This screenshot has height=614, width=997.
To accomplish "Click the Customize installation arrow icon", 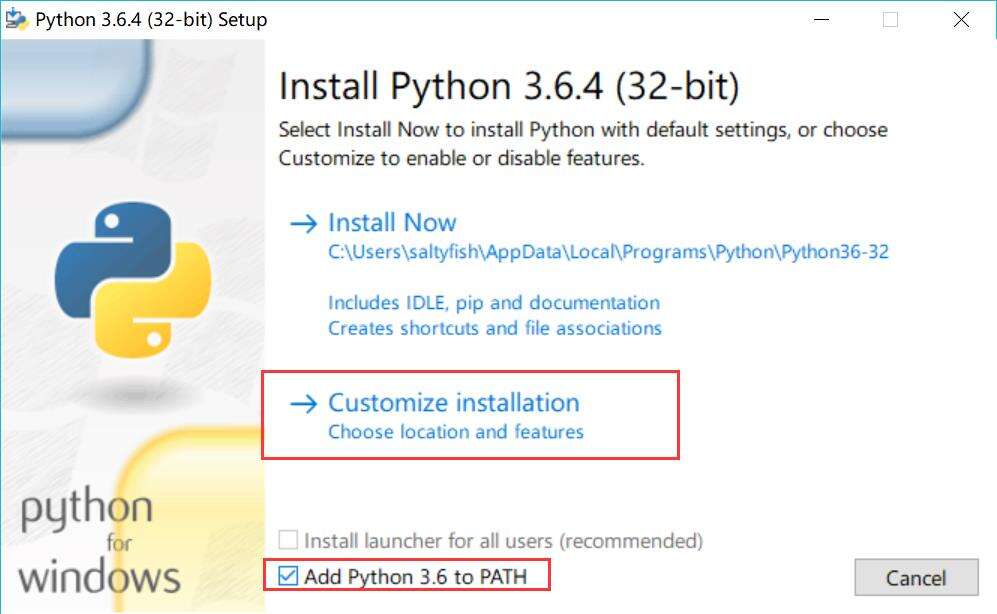I will [x=303, y=404].
